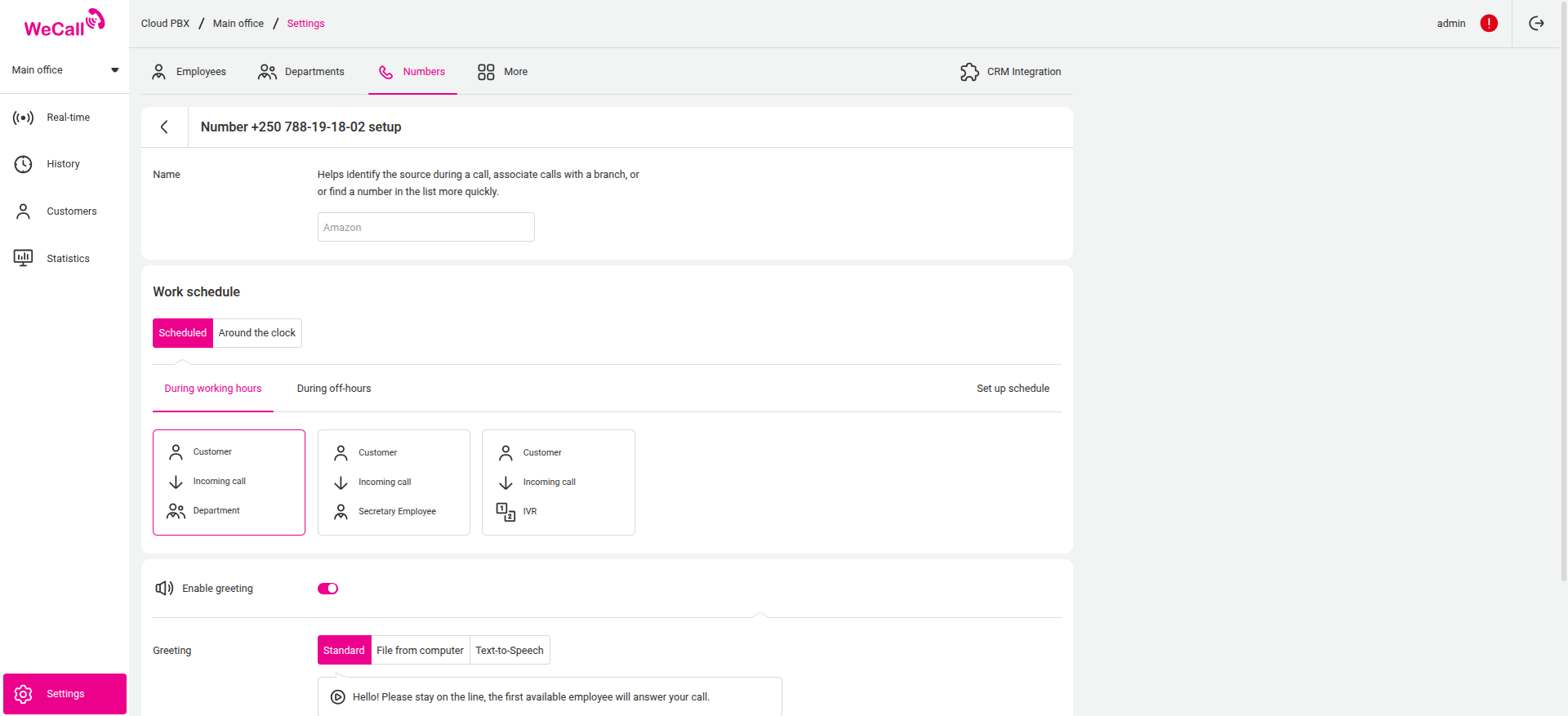The width and height of the screenshot is (1568, 716).
Task: Go to Main office breadcrumb
Action: 238,24
